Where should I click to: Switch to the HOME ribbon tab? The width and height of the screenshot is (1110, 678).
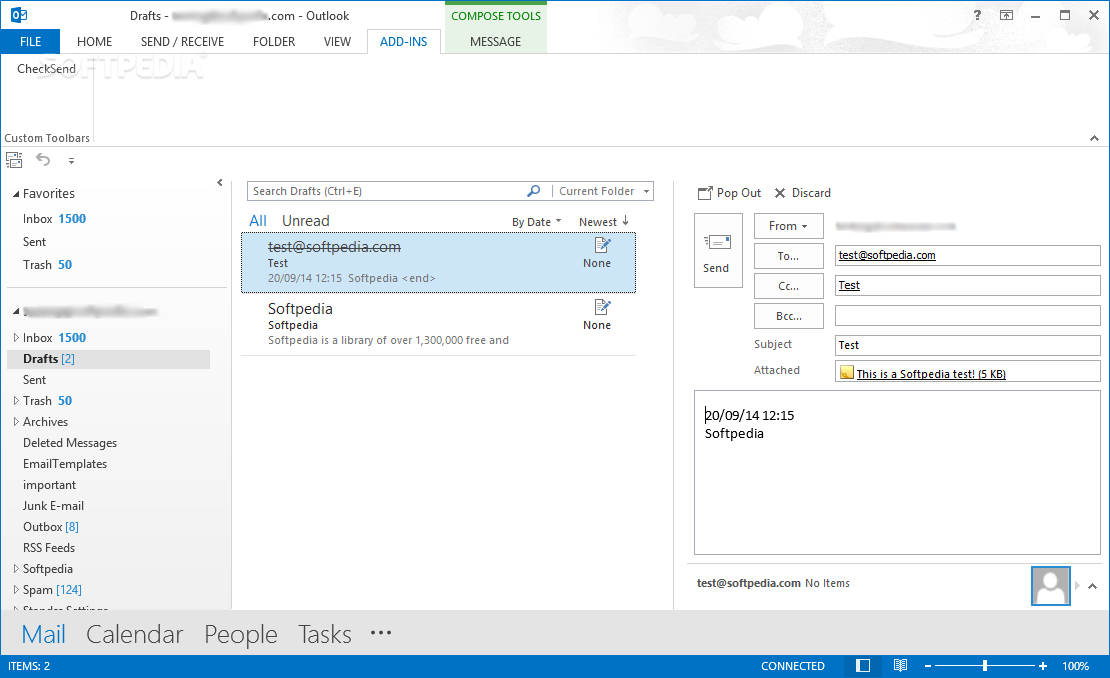[x=94, y=42]
